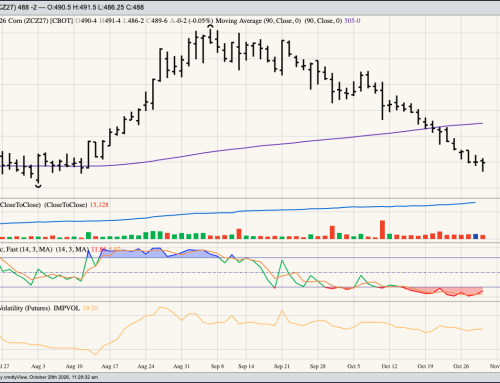The image size is (500, 383).
Task: Click the "Oct 12" date label
Action: (x=389, y=366)
